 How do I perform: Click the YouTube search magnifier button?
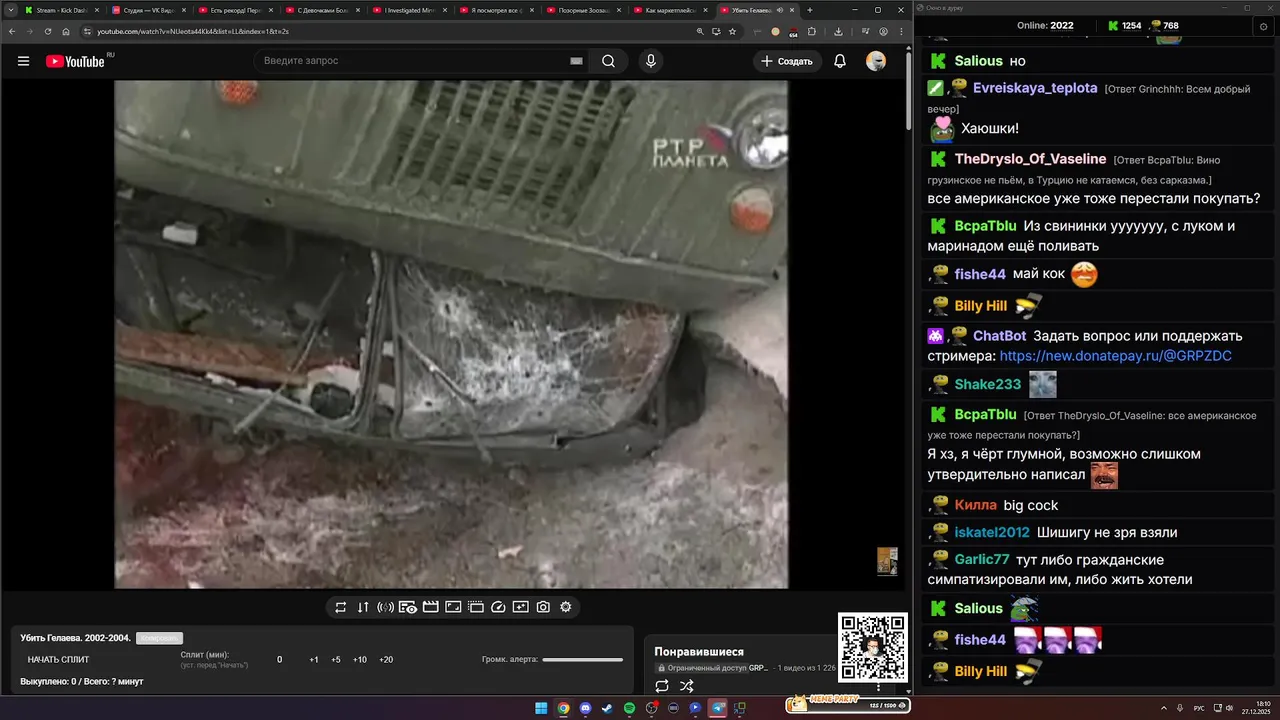608,61
